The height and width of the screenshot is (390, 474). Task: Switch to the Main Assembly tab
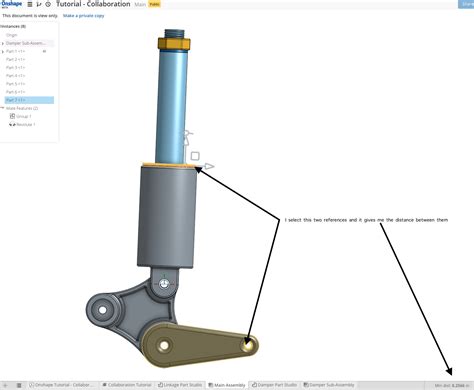click(227, 385)
